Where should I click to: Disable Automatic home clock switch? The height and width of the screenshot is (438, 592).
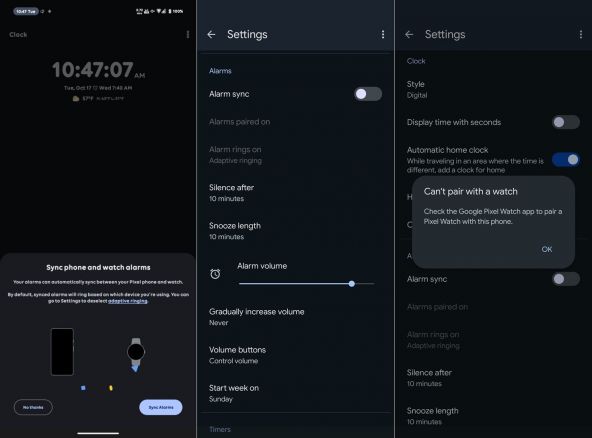pyautogui.click(x=566, y=159)
